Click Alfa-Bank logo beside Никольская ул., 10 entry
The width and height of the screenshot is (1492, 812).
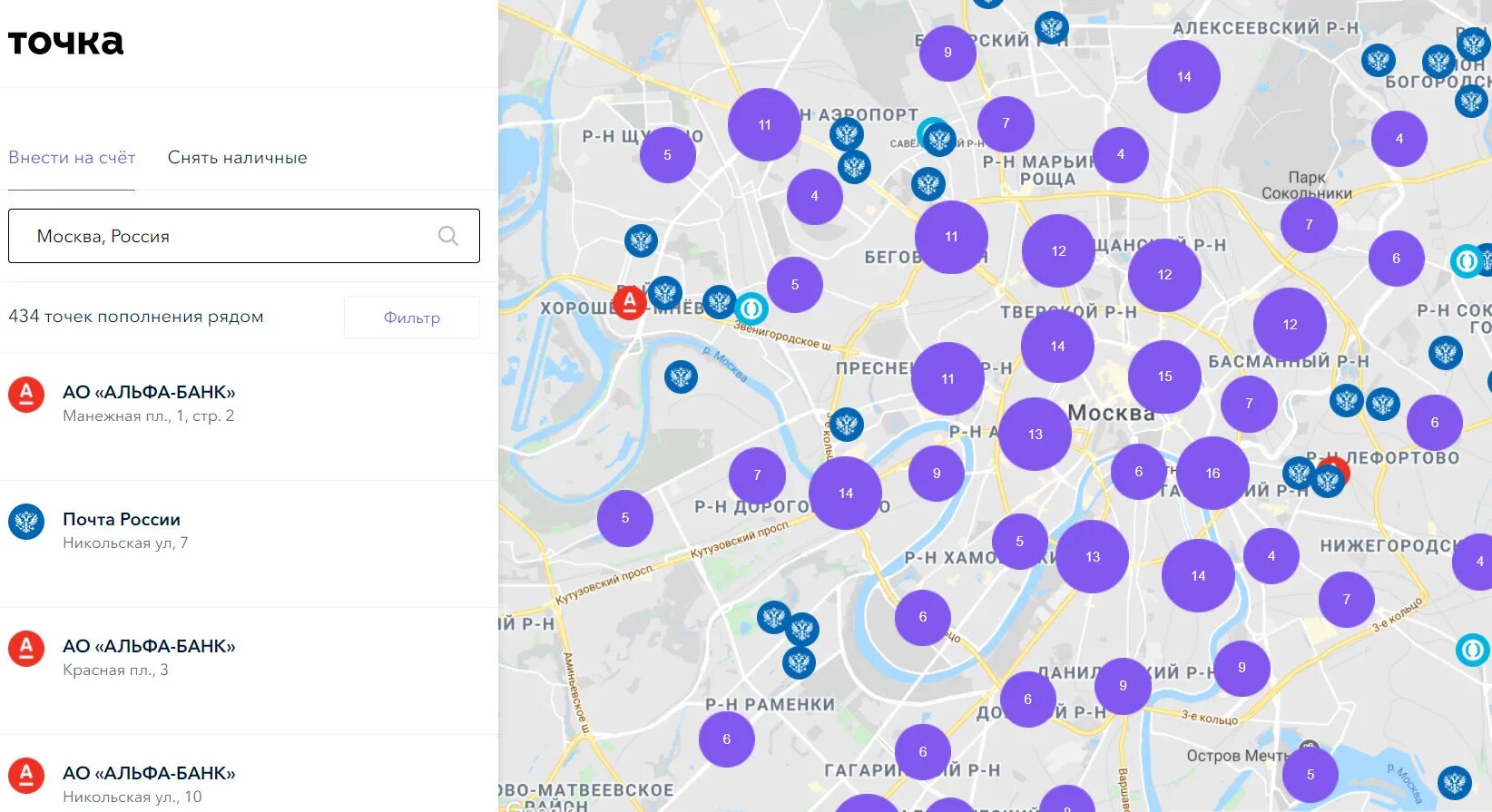click(26, 776)
